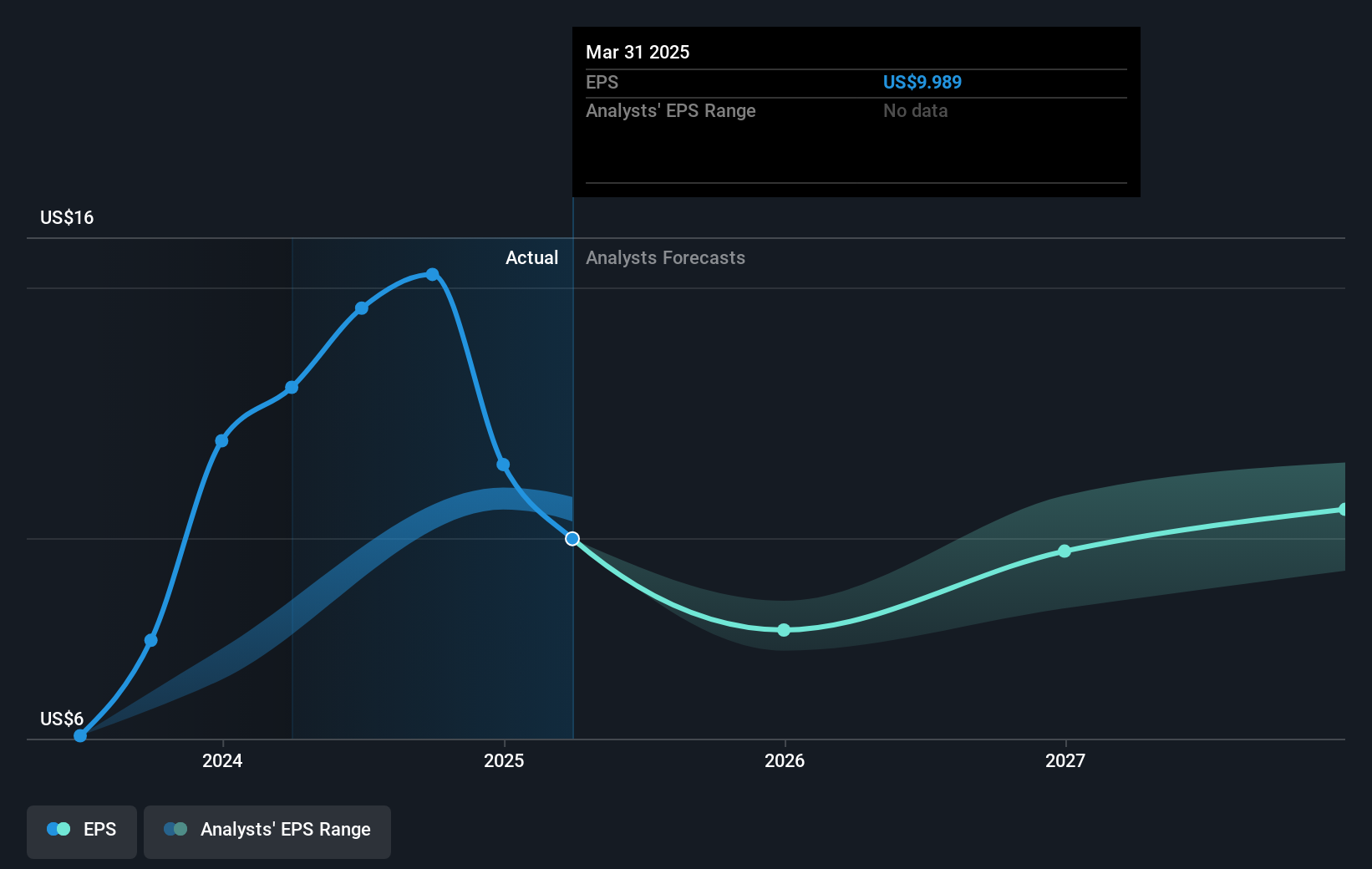Viewport: 1372px width, 869px height.
Task: Click the US$9.989 EPS value in tooltip
Action: click(x=922, y=82)
